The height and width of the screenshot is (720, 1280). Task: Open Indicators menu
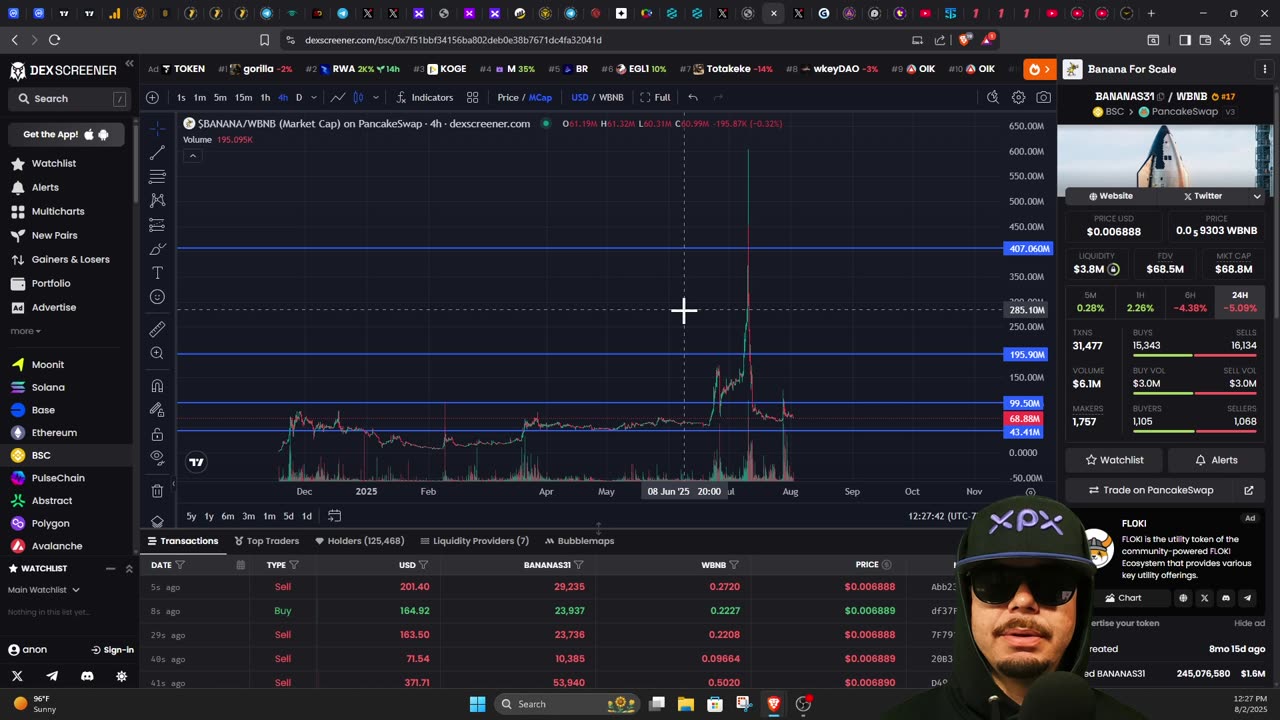point(425,97)
